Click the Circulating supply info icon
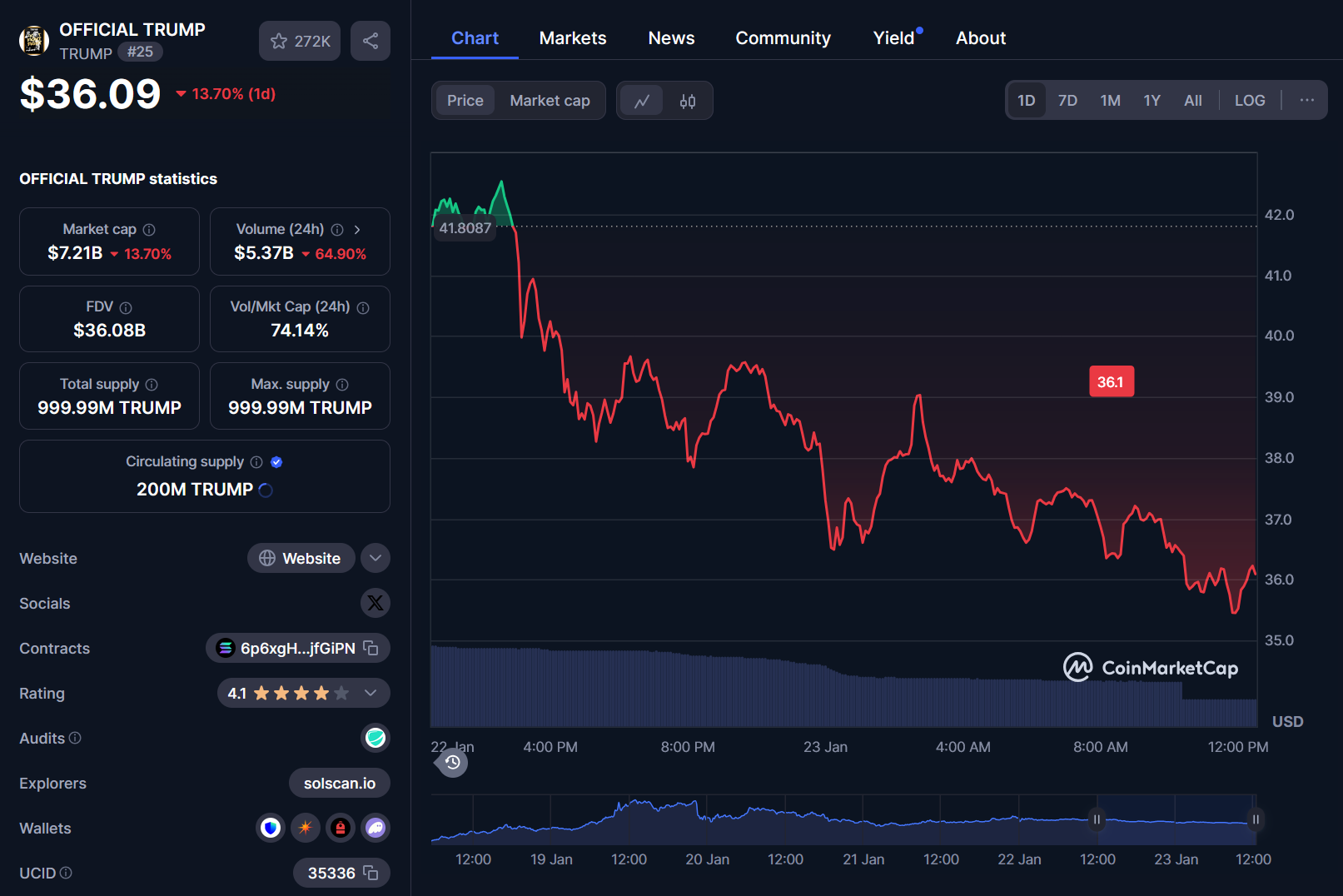The width and height of the screenshot is (1343, 896). point(256,462)
